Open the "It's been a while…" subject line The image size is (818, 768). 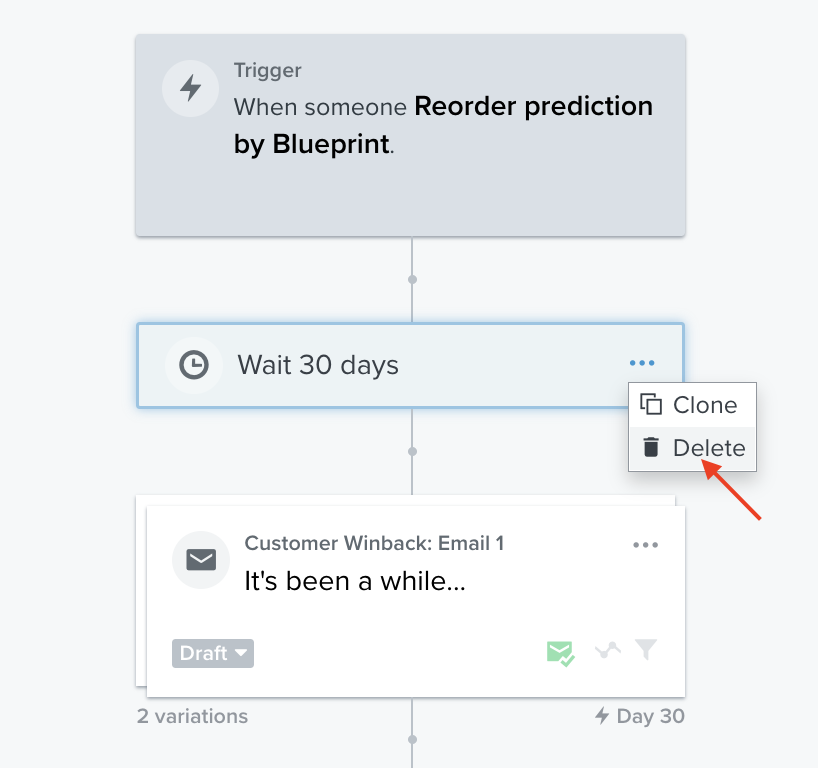click(x=355, y=581)
